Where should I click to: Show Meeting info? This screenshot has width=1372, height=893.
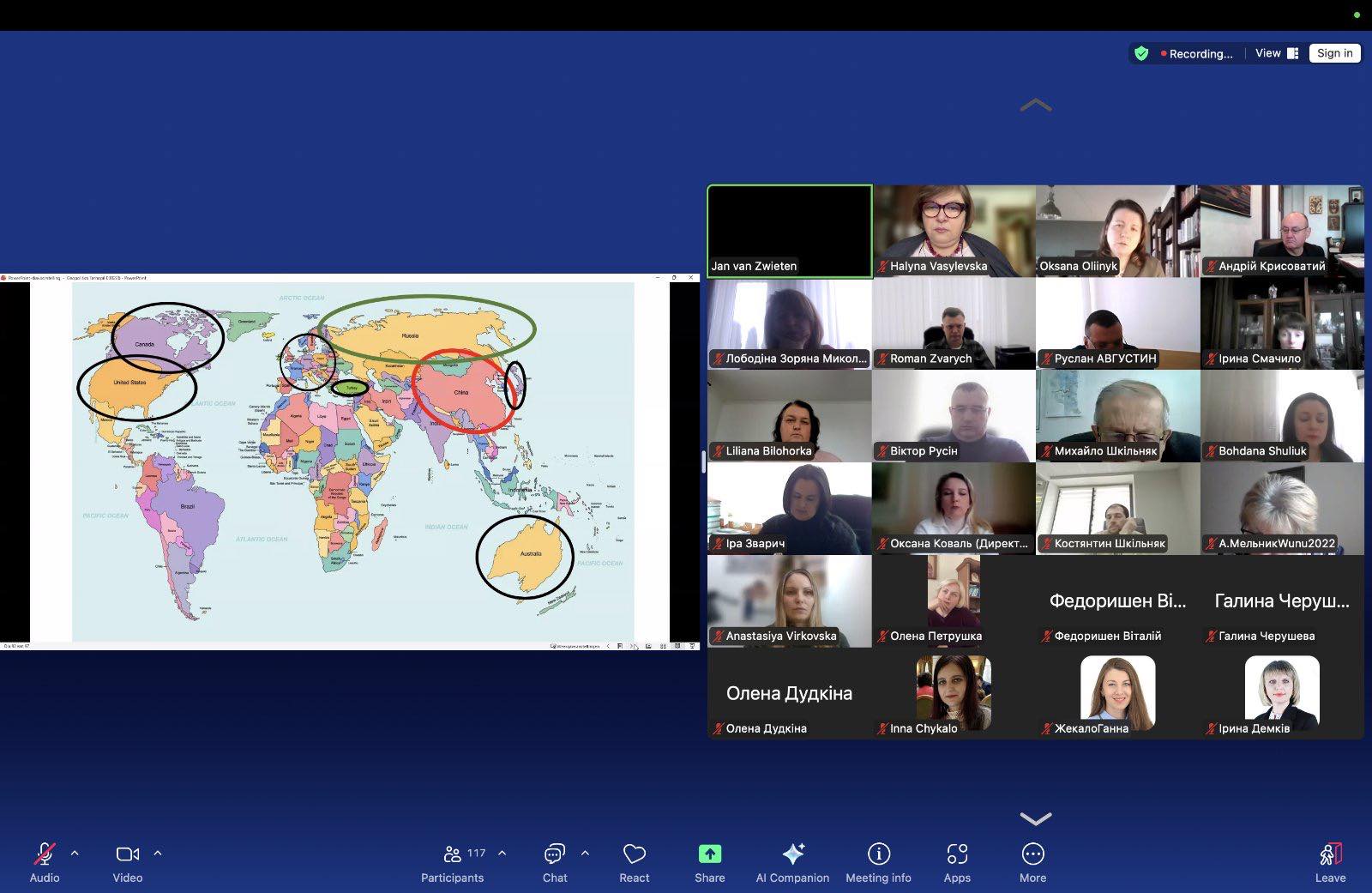click(x=878, y=861)
